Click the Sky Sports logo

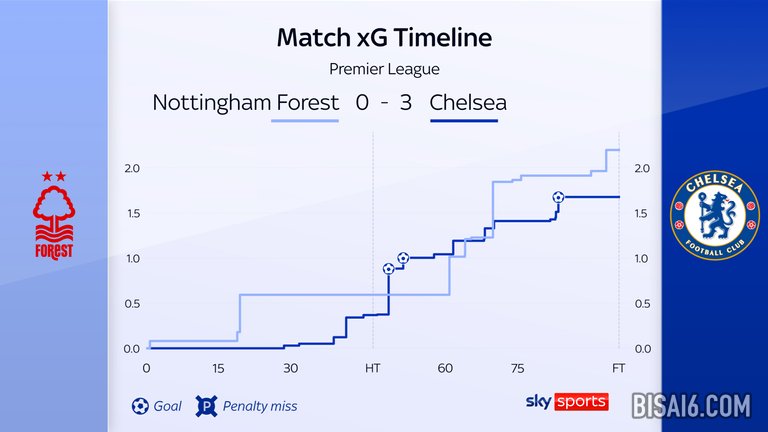tap(566, 401)
